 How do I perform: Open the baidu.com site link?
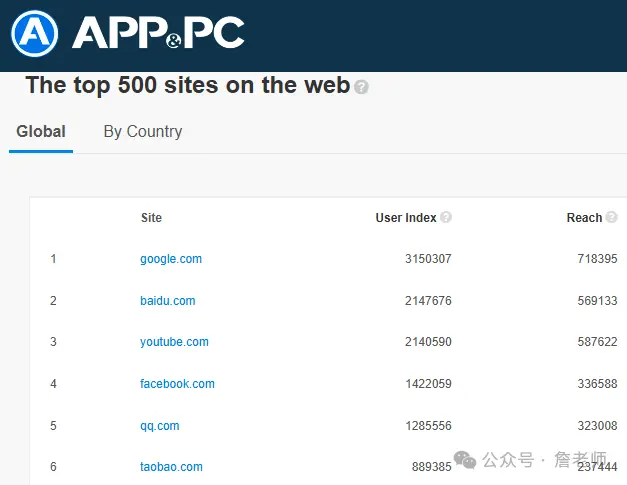[x=168, y=301]
